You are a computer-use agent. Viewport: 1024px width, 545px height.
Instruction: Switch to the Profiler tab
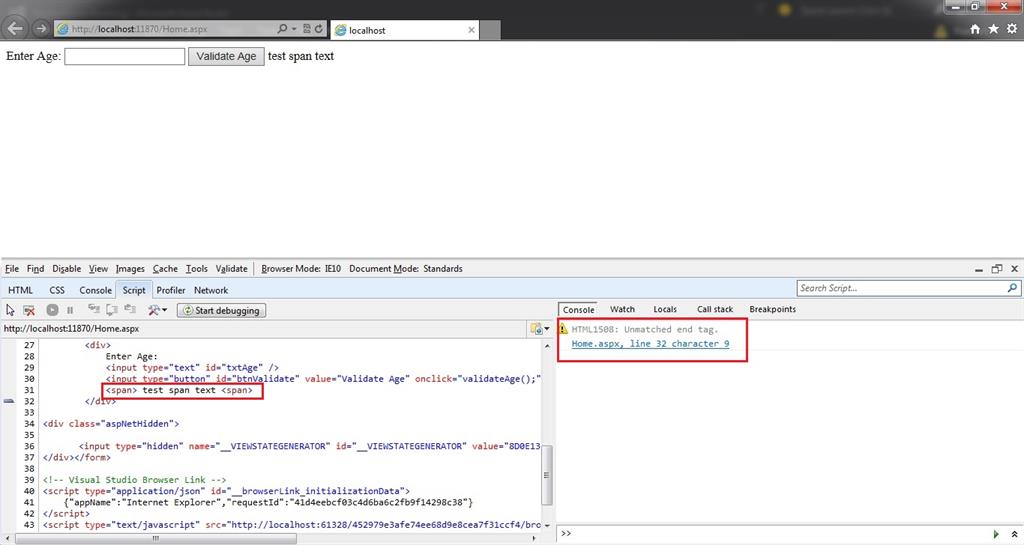(171, 290)
